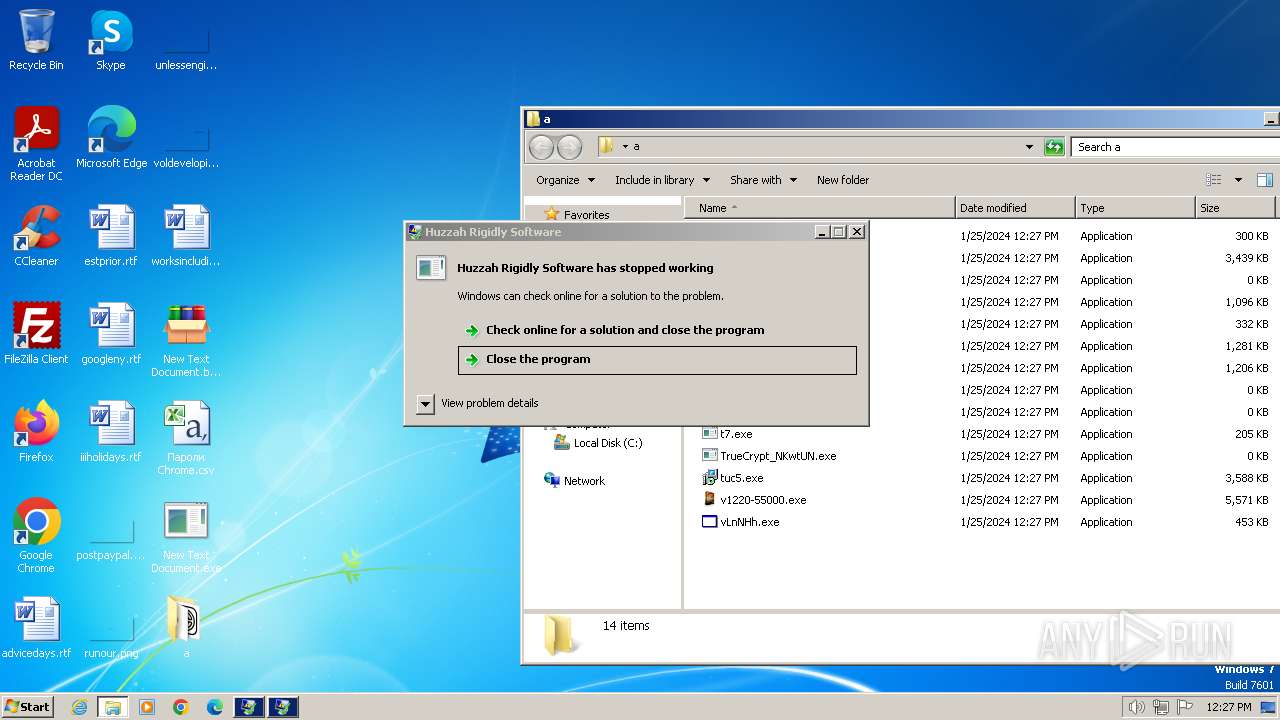Viewport: 1280px width, 720px height.
Task: Open the folder named a on desktop
Action: click(186, 627)
